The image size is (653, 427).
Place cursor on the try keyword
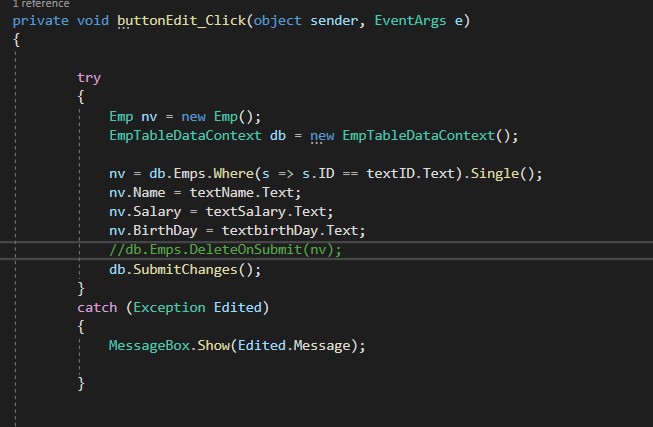(x=89, y=77)
